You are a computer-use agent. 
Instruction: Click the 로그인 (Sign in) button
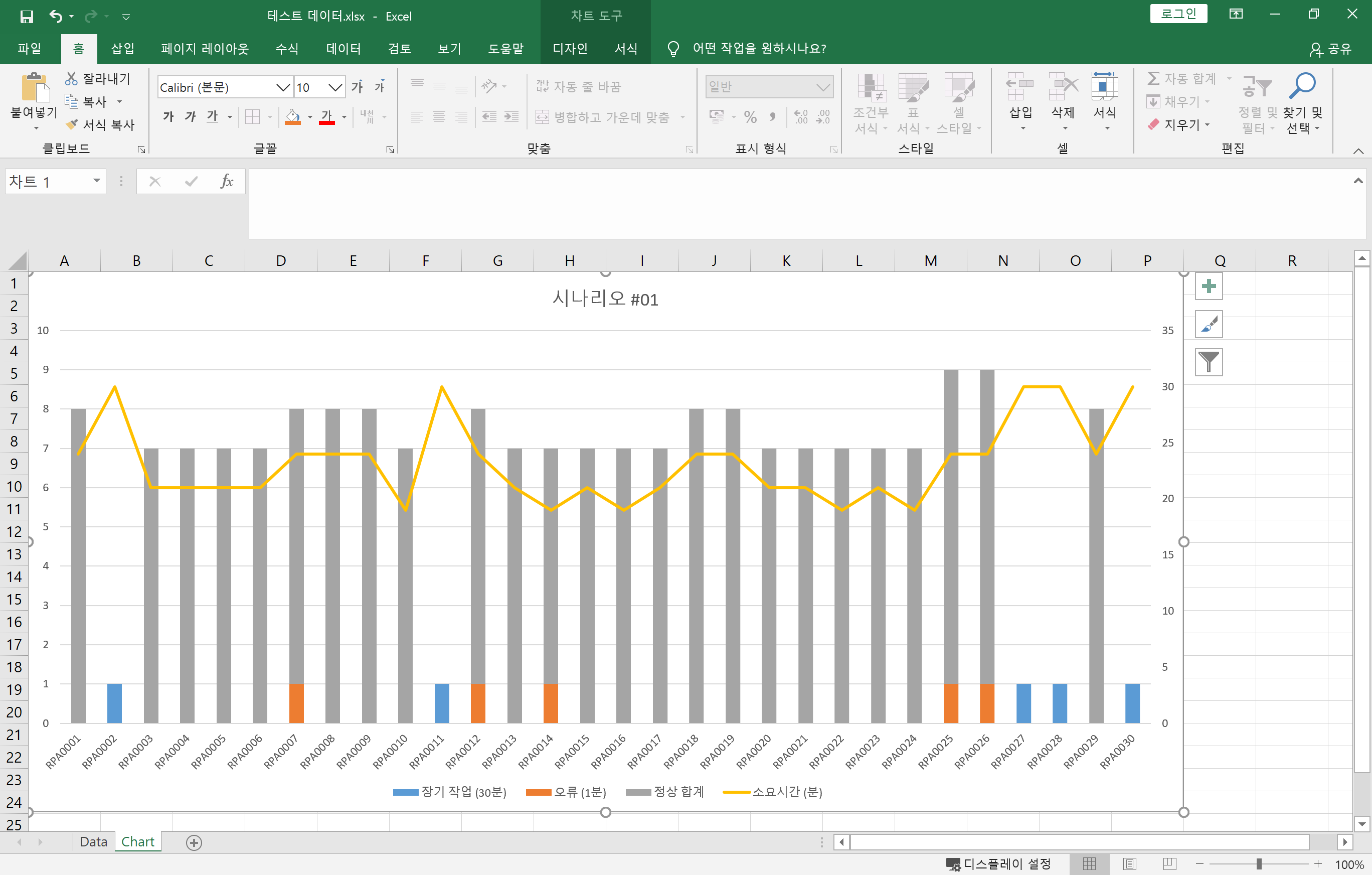click(1178, 14)
